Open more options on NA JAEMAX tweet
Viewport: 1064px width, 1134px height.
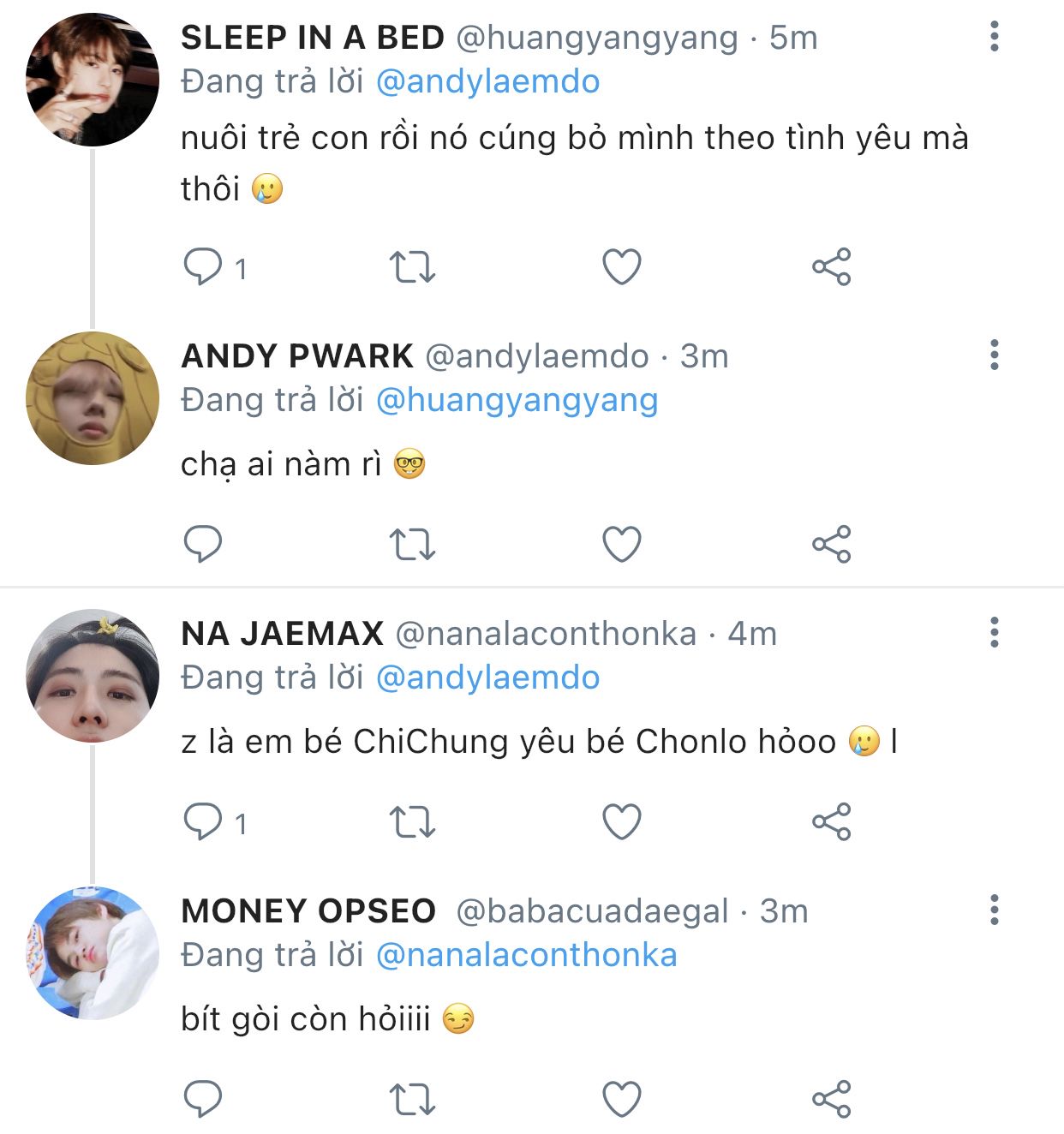(x=994, y=632)
